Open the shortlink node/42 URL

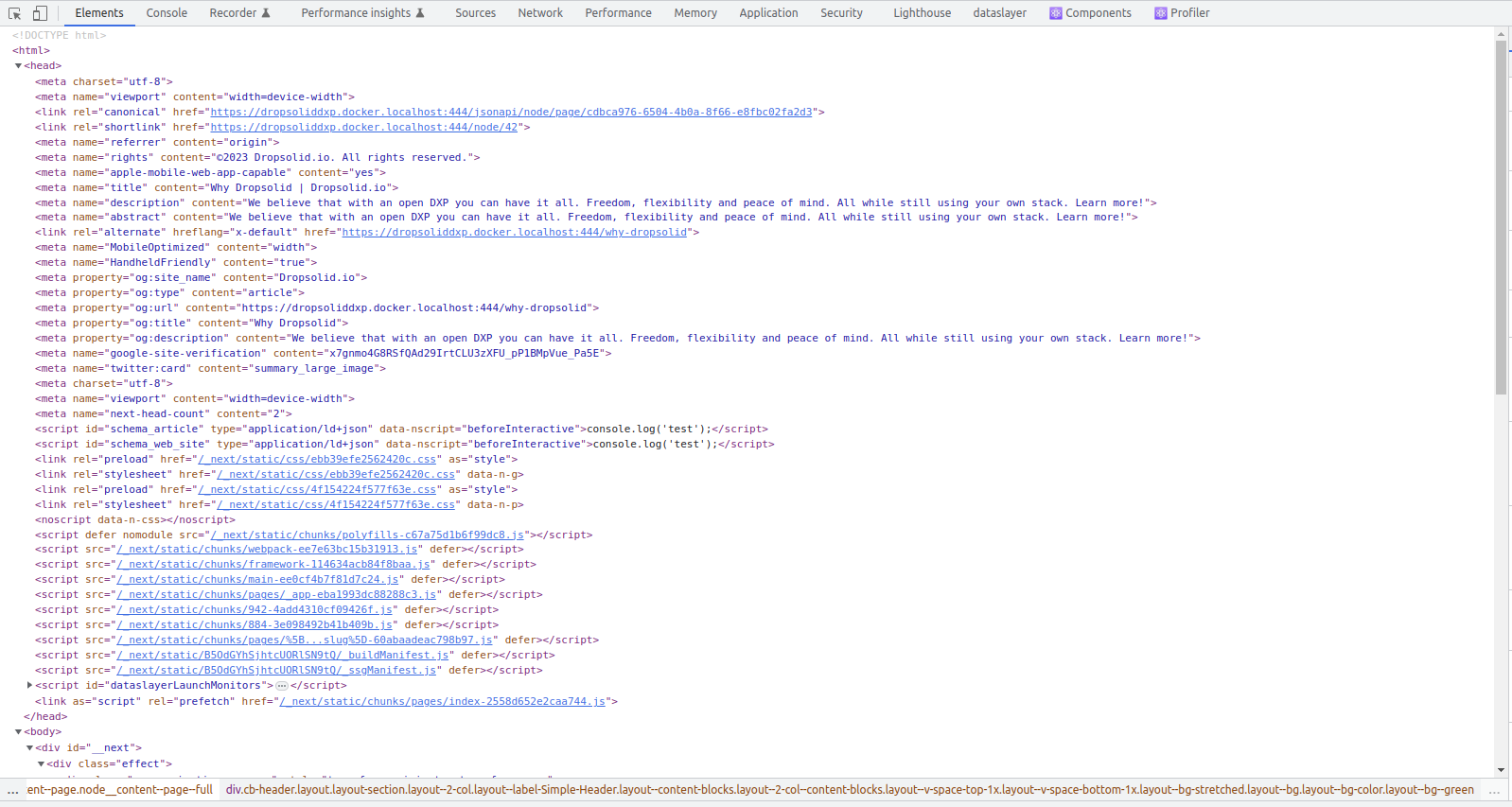pyautogui.click(x=364, y=127)
